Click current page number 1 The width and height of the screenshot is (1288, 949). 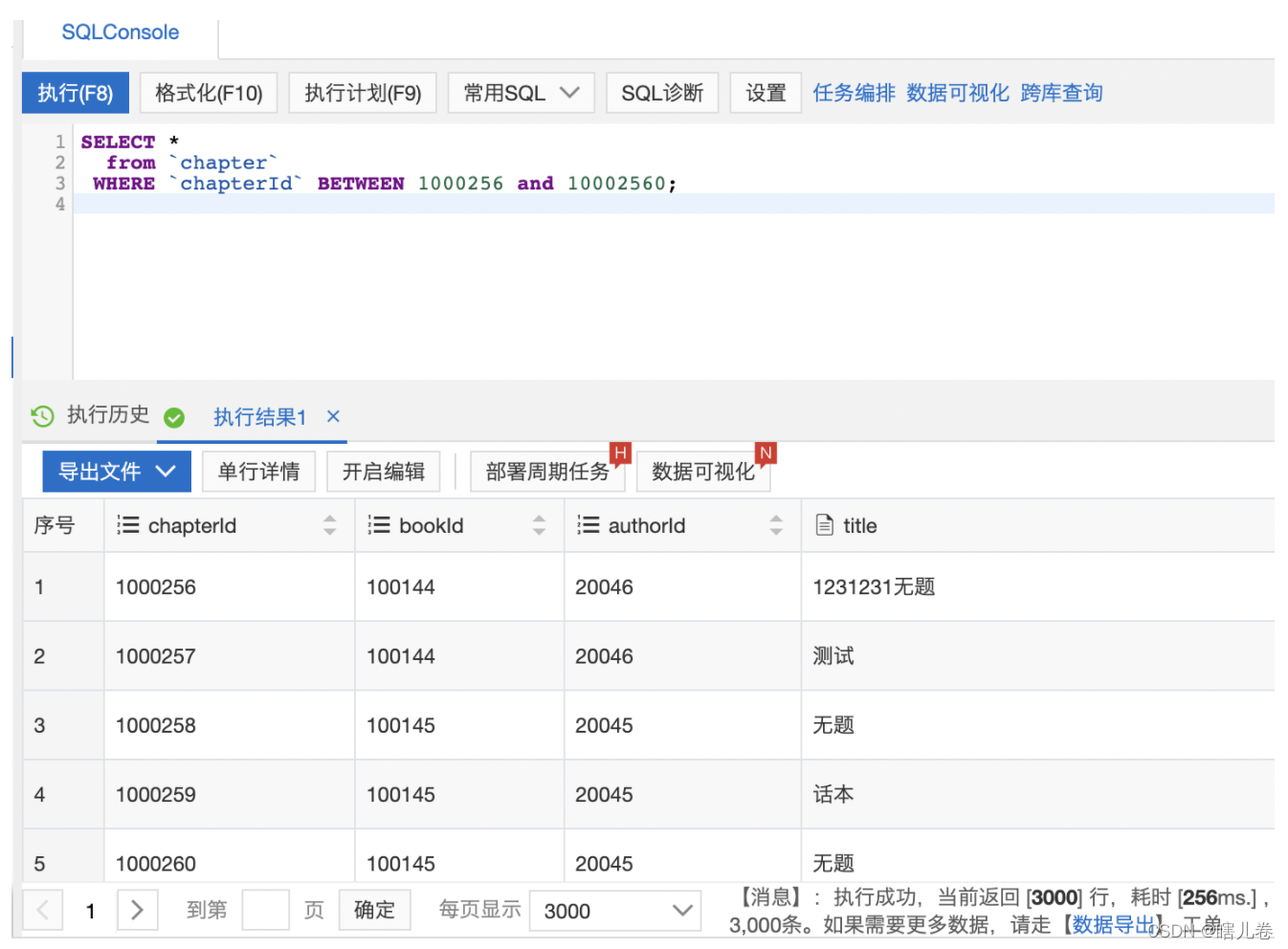[90, 911]
